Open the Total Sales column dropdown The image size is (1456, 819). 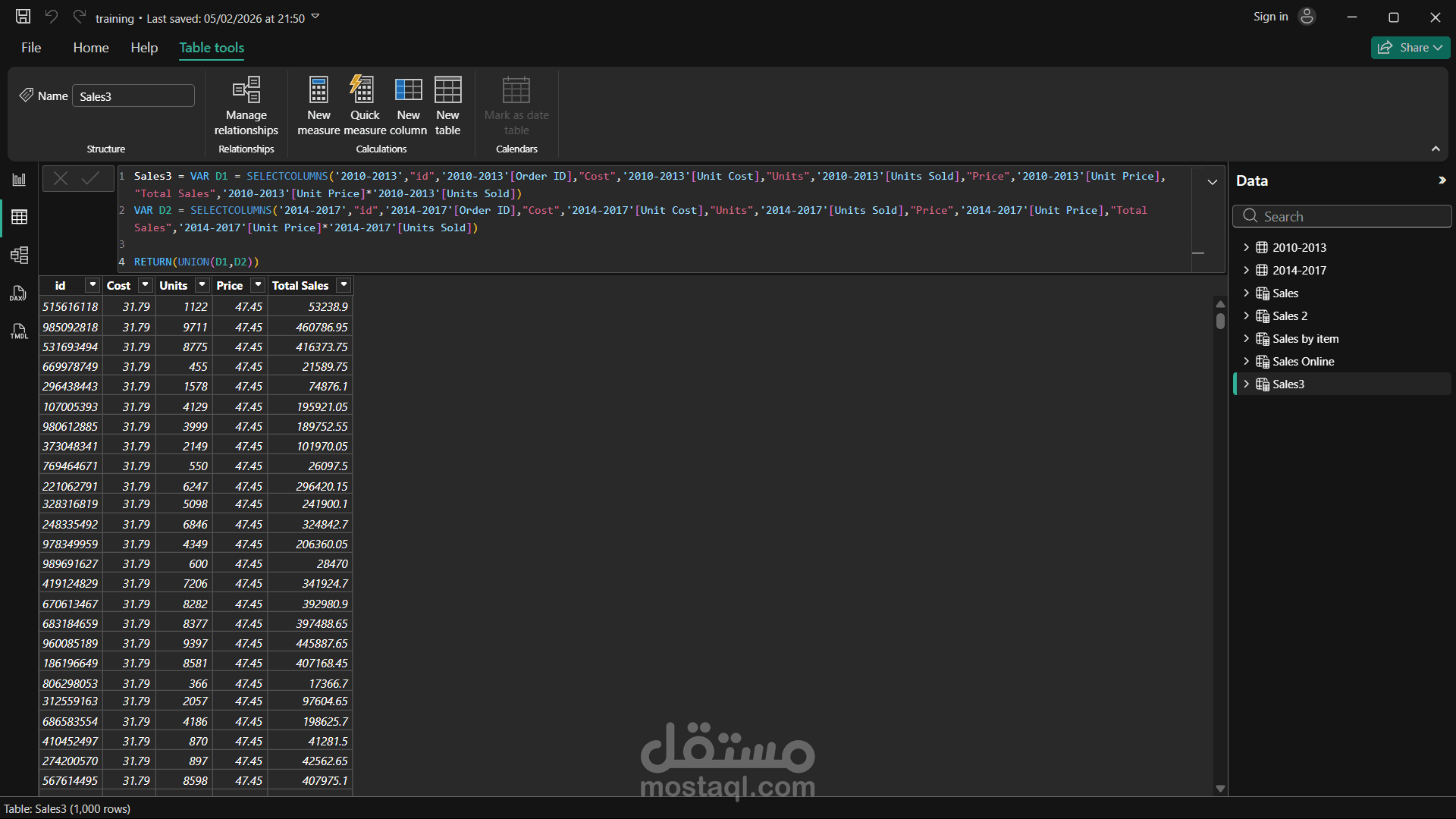[344, 285]
